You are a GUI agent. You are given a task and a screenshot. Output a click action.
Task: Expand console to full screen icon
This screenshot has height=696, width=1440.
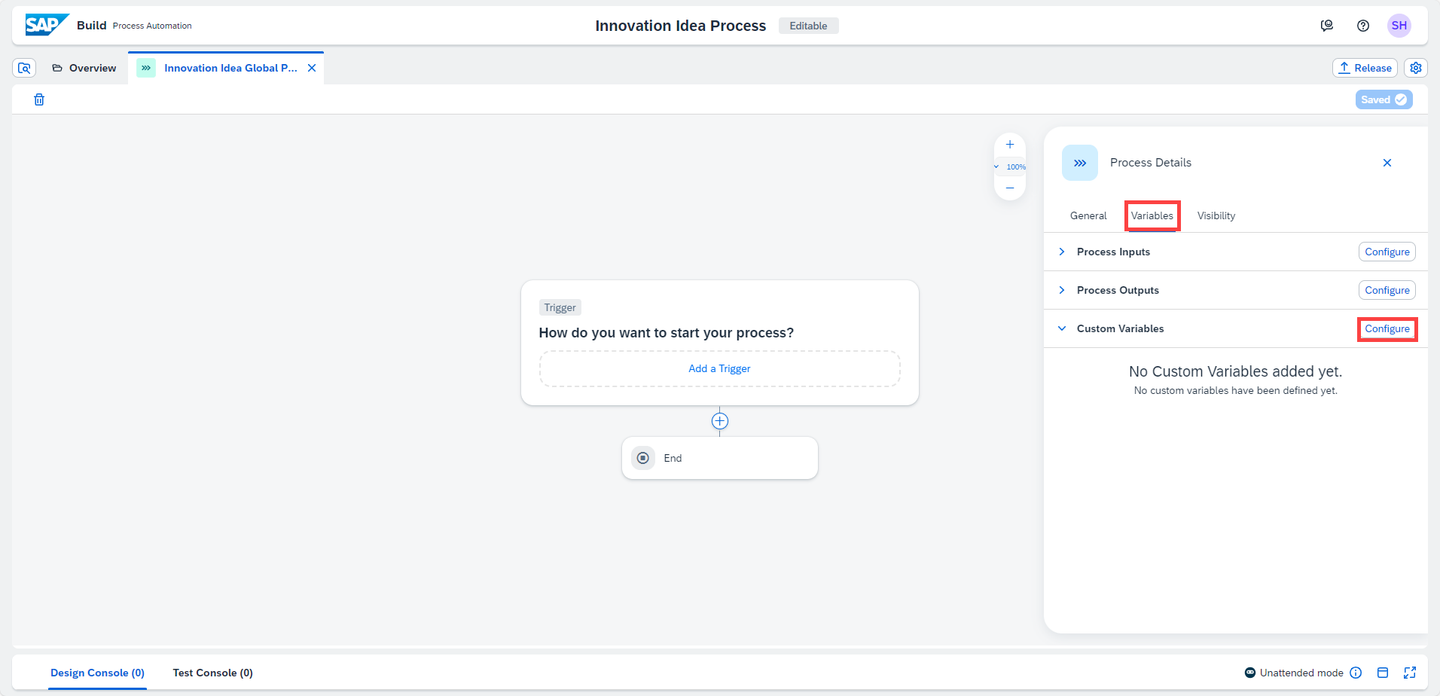[1410, 673]
